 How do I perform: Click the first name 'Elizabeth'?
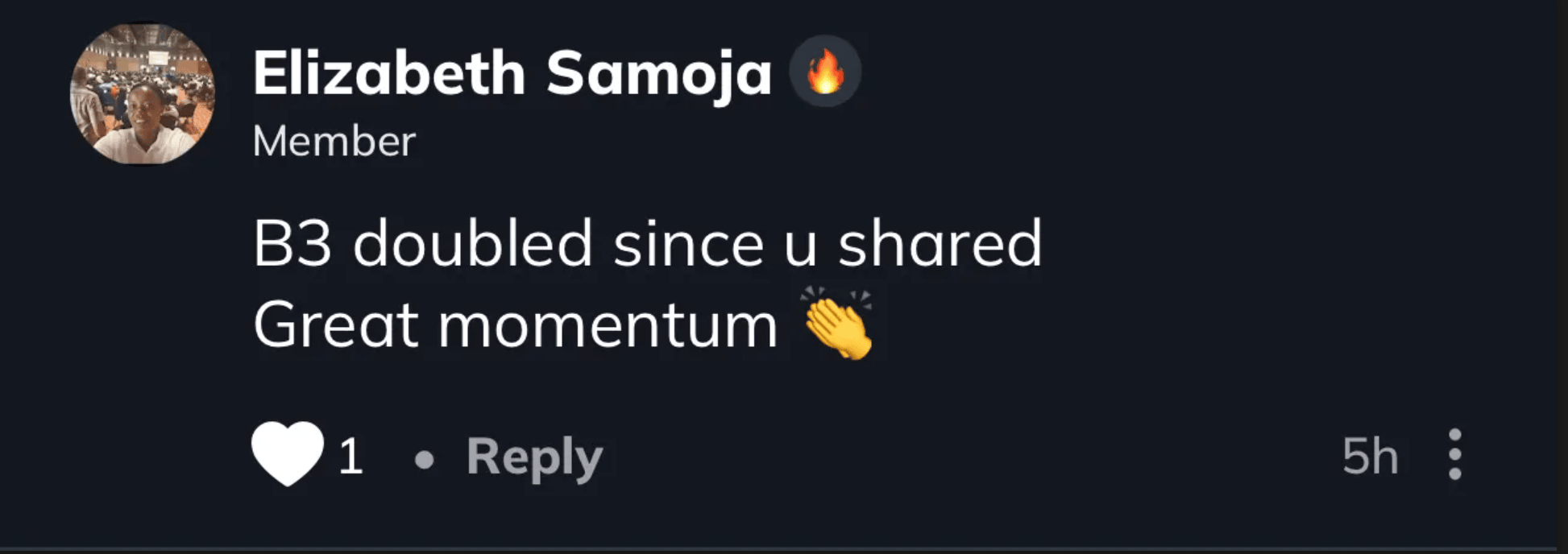[389, 73]
